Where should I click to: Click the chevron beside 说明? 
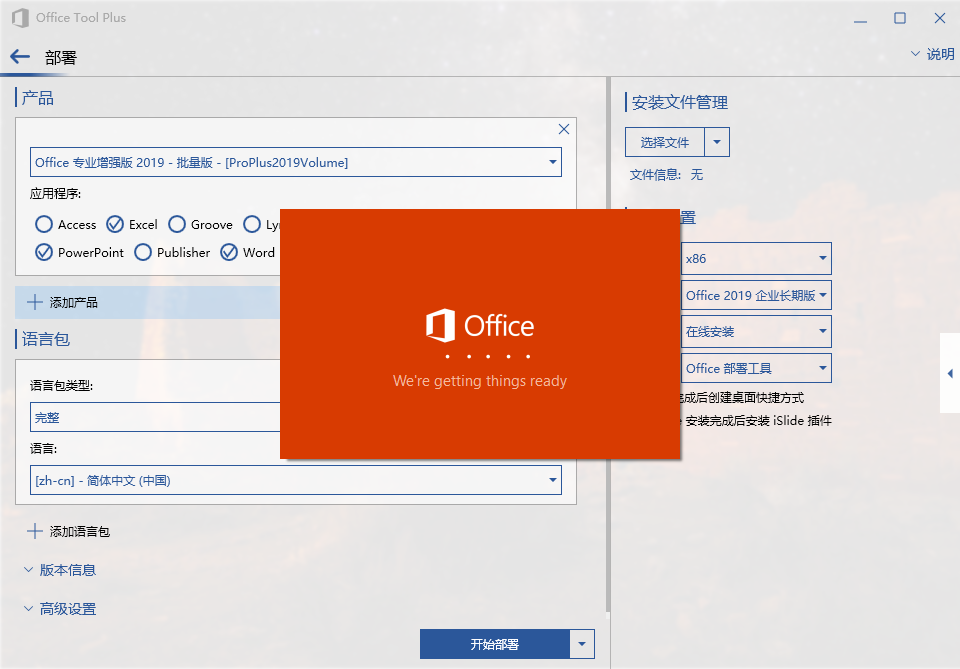[914, 53]
